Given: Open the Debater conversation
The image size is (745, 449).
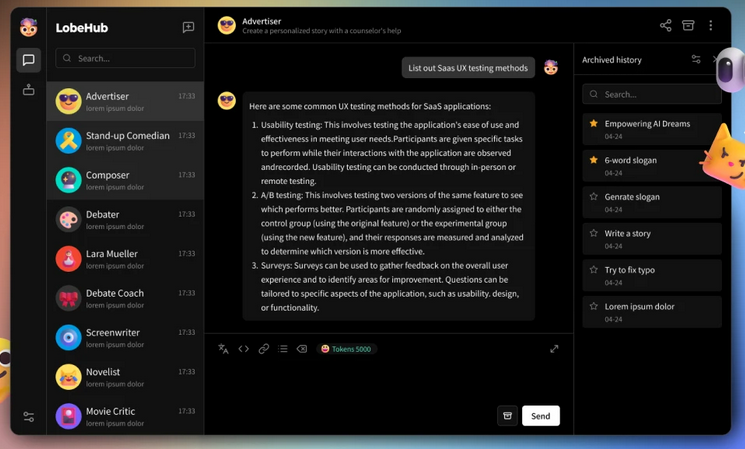Looking at the screenshot, I should click(125, 220).
